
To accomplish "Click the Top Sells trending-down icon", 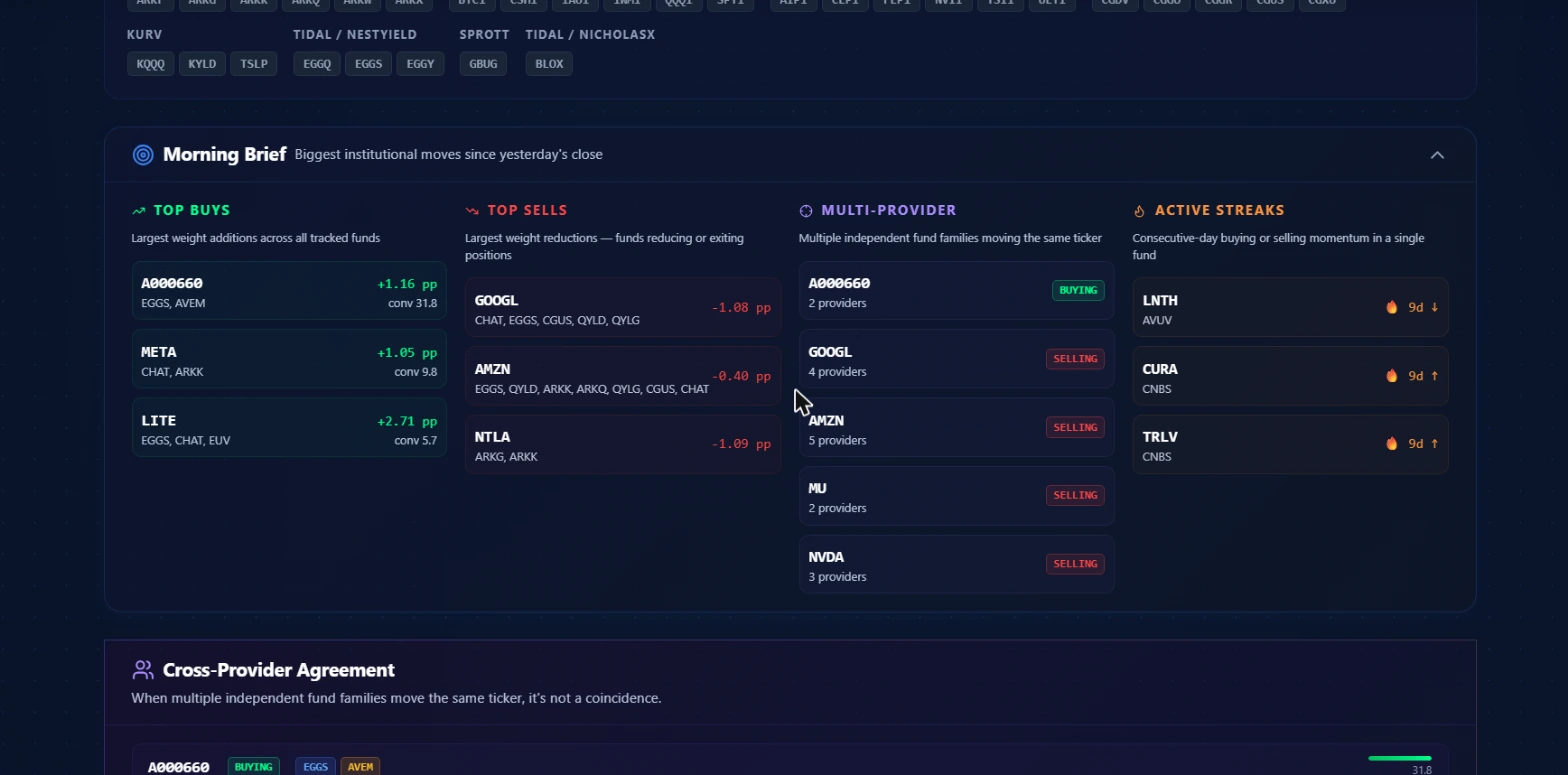I will tap(472, 211).
